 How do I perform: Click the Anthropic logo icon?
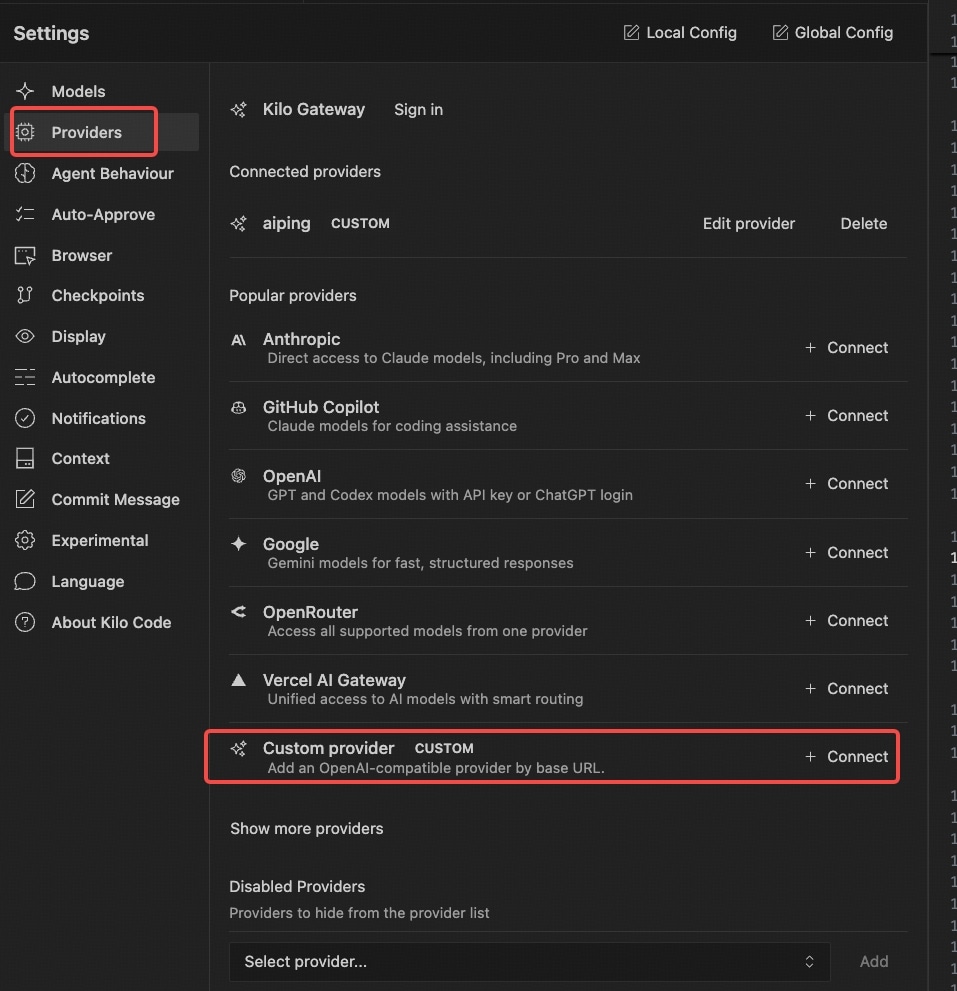pyautogui.click(x=238, y=340)
